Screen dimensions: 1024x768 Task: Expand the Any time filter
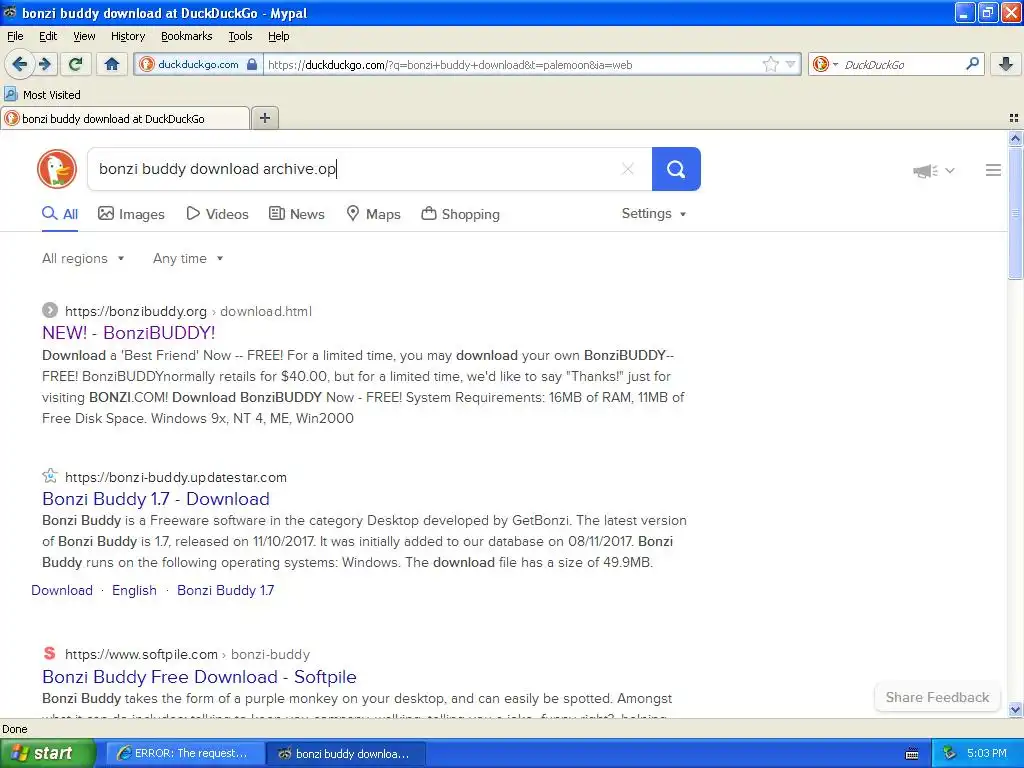coord(188,259)
